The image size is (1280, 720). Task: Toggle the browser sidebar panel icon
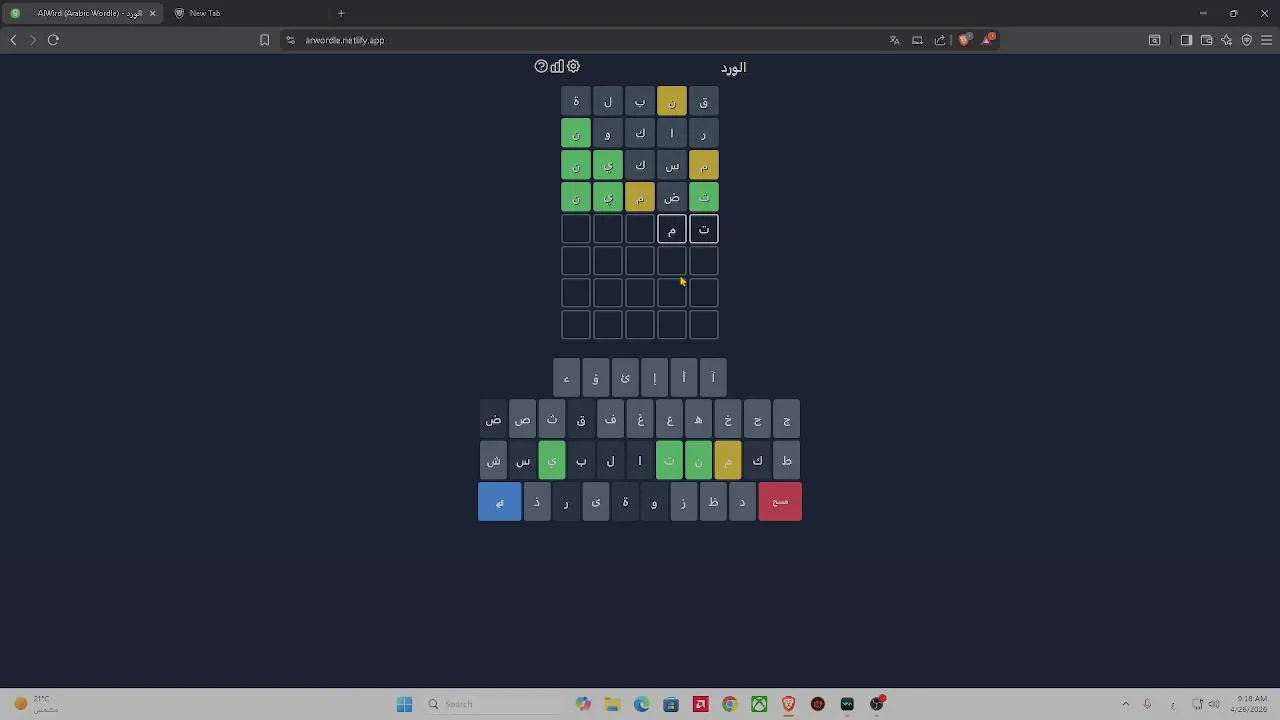coord(1186,40)
